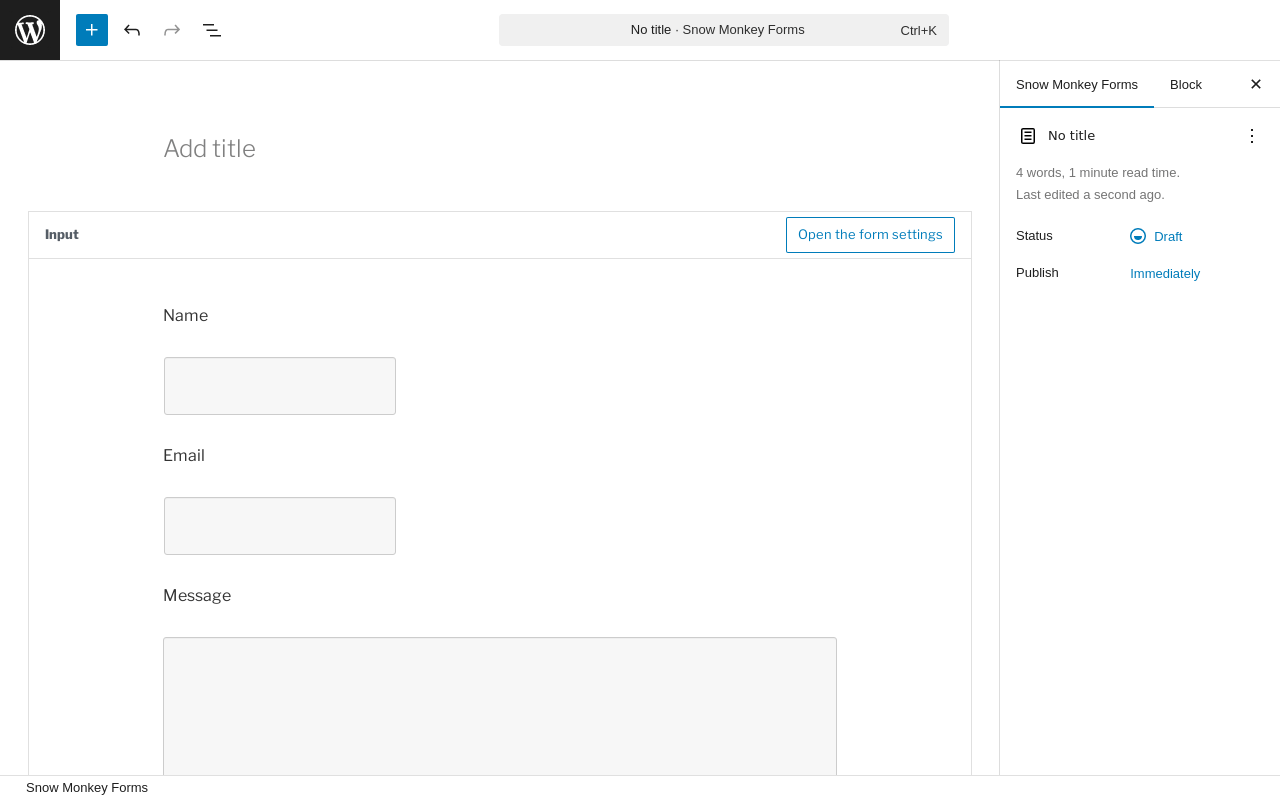Close the settings sidebar
1280x800 pixels.
click(x=1256, y=84)
